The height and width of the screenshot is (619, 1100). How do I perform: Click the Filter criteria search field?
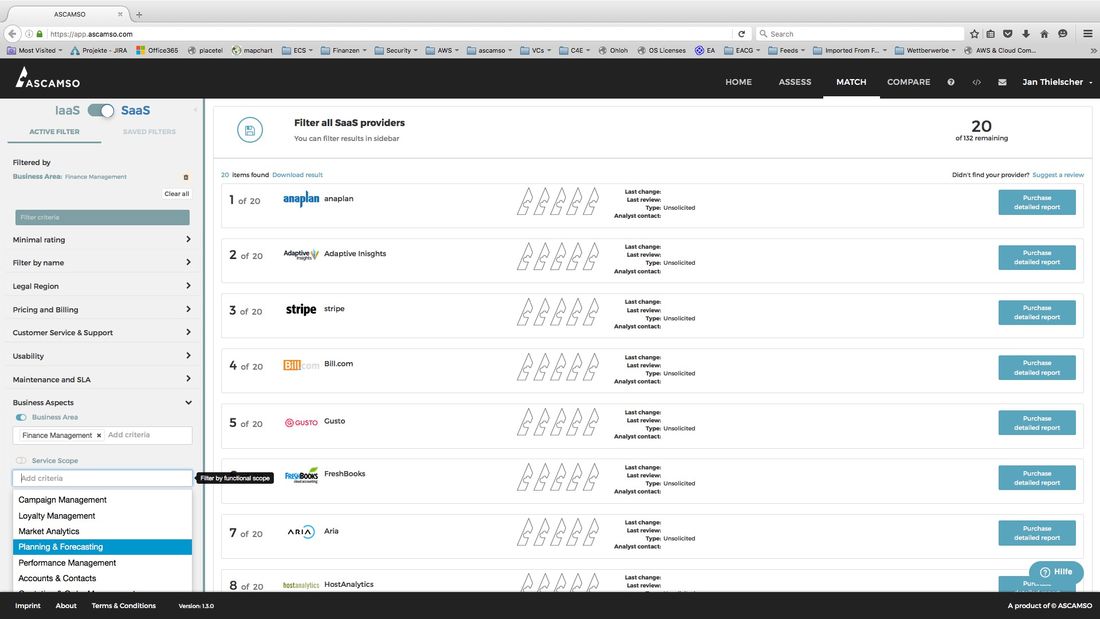(x=102, y=218)
